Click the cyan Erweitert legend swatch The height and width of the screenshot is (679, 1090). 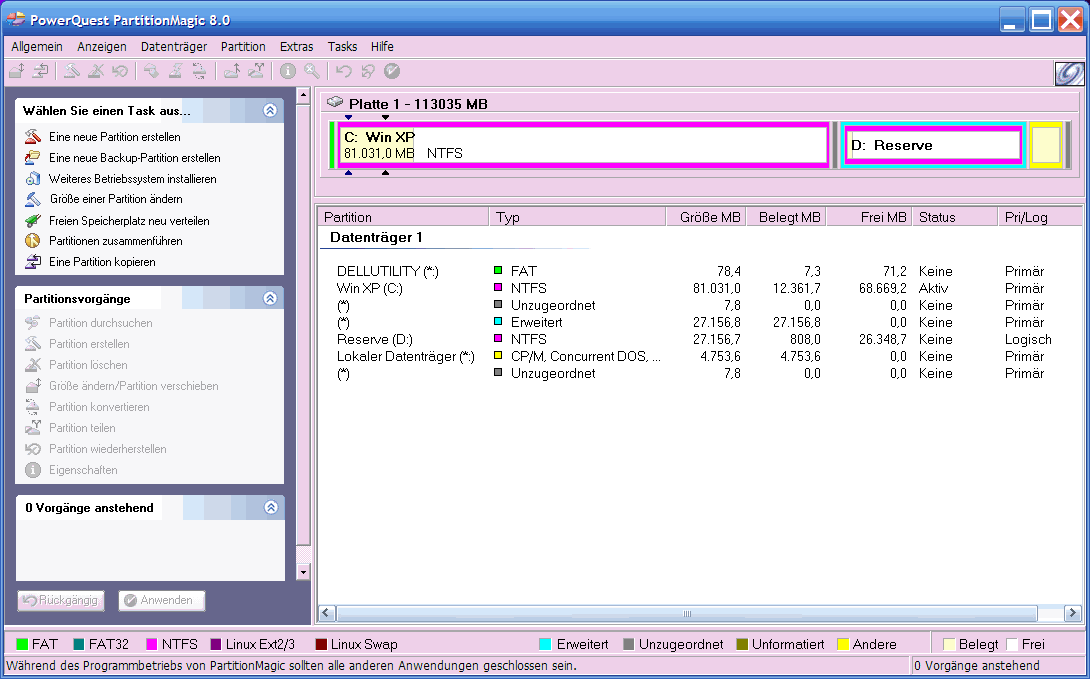point(545,644)
